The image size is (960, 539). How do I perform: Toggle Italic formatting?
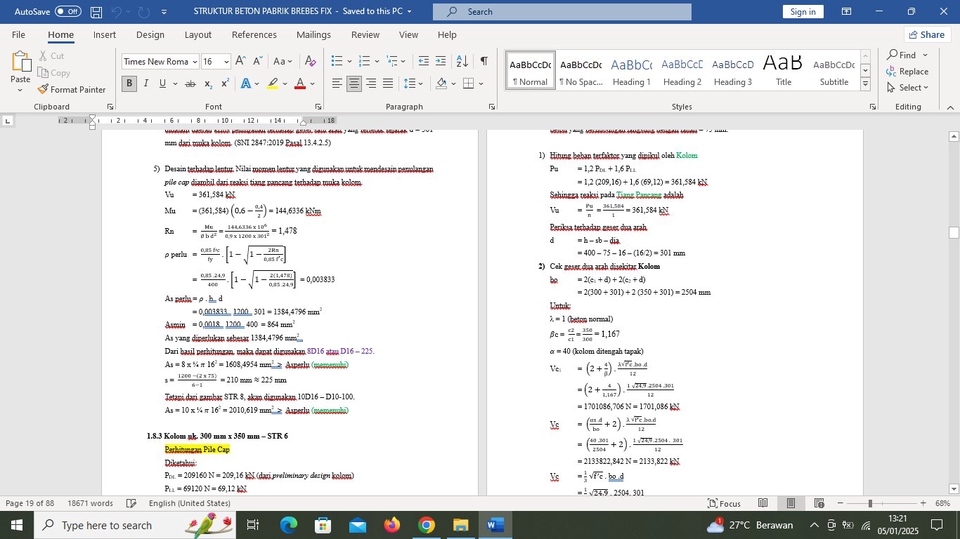[x=146, y=83]
